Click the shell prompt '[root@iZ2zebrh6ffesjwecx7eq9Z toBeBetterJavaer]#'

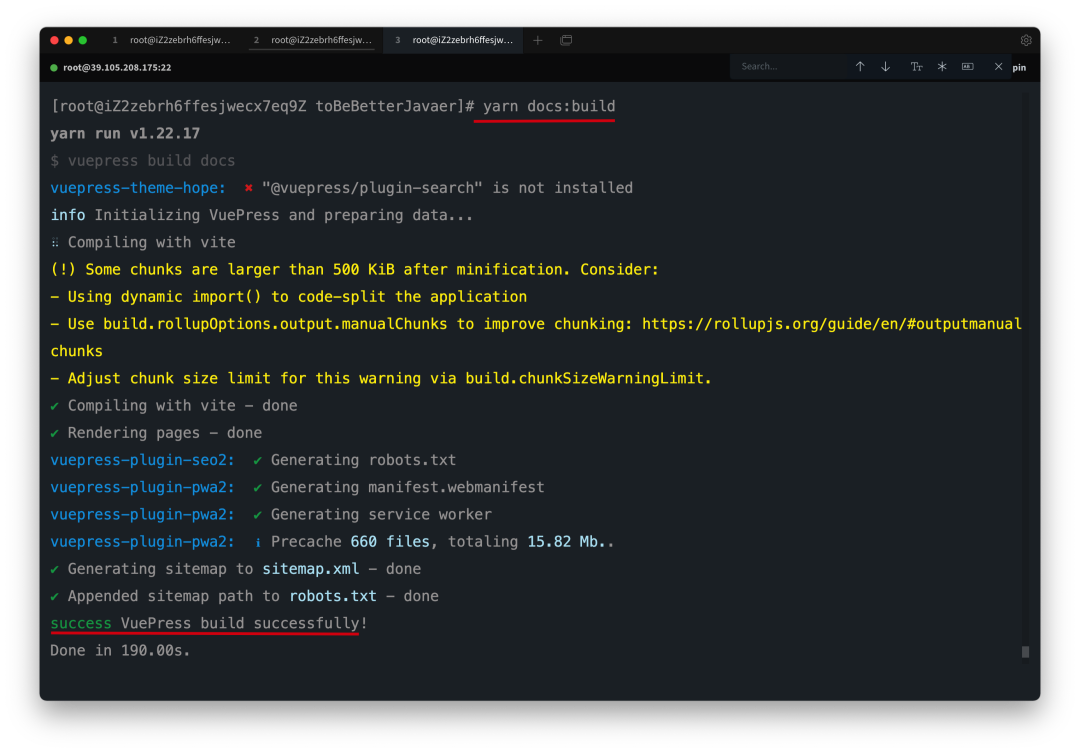[x=262, y=106]
